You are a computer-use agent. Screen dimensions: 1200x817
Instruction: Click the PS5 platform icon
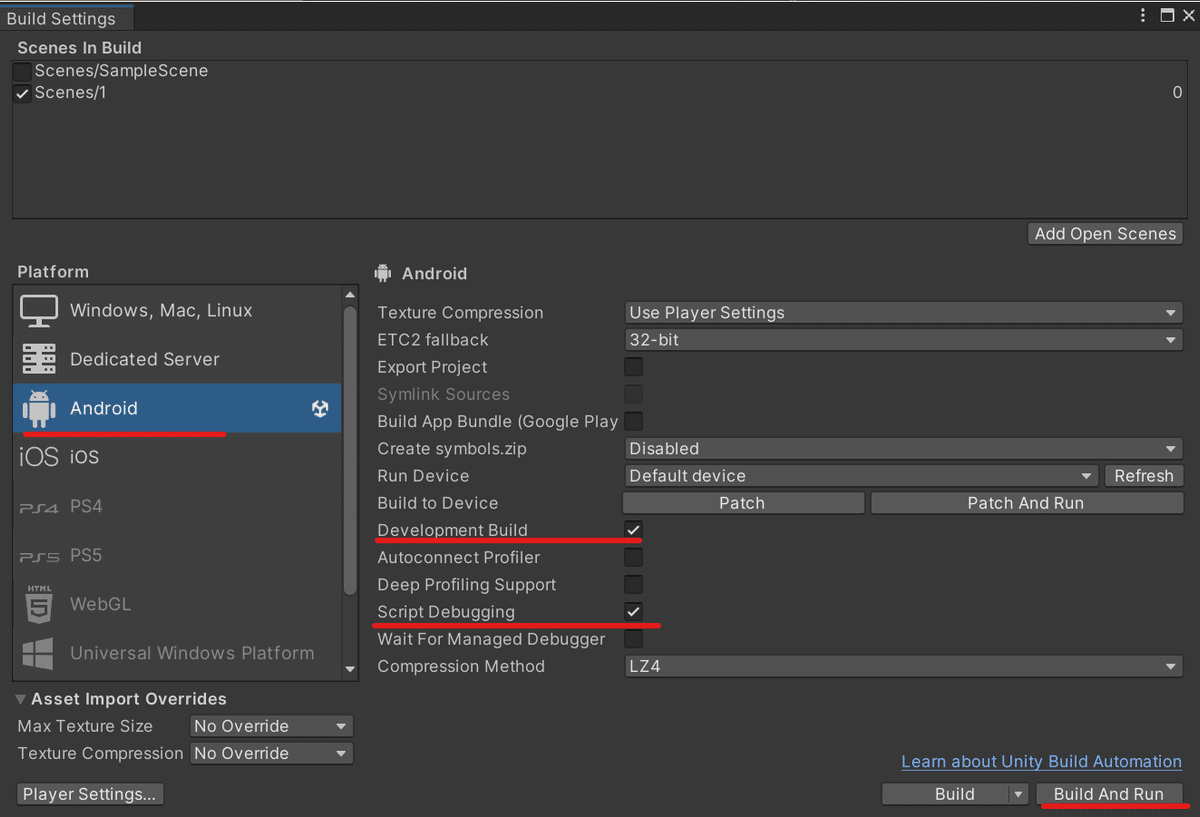tap(39, 556)
